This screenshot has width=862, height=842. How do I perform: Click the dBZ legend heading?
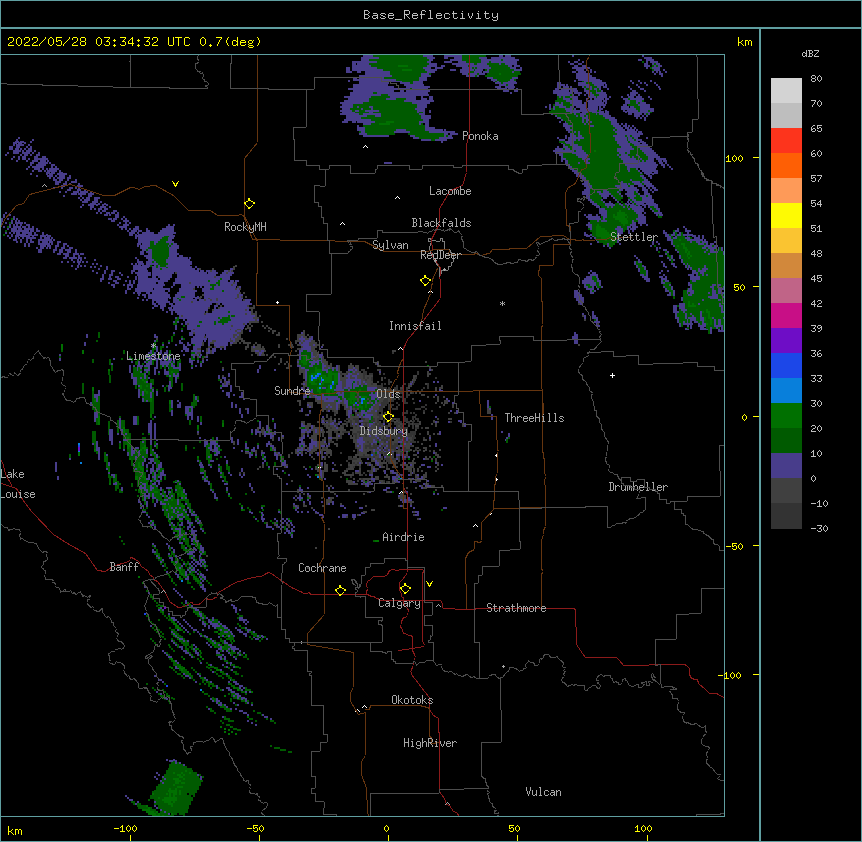(810, 54)
